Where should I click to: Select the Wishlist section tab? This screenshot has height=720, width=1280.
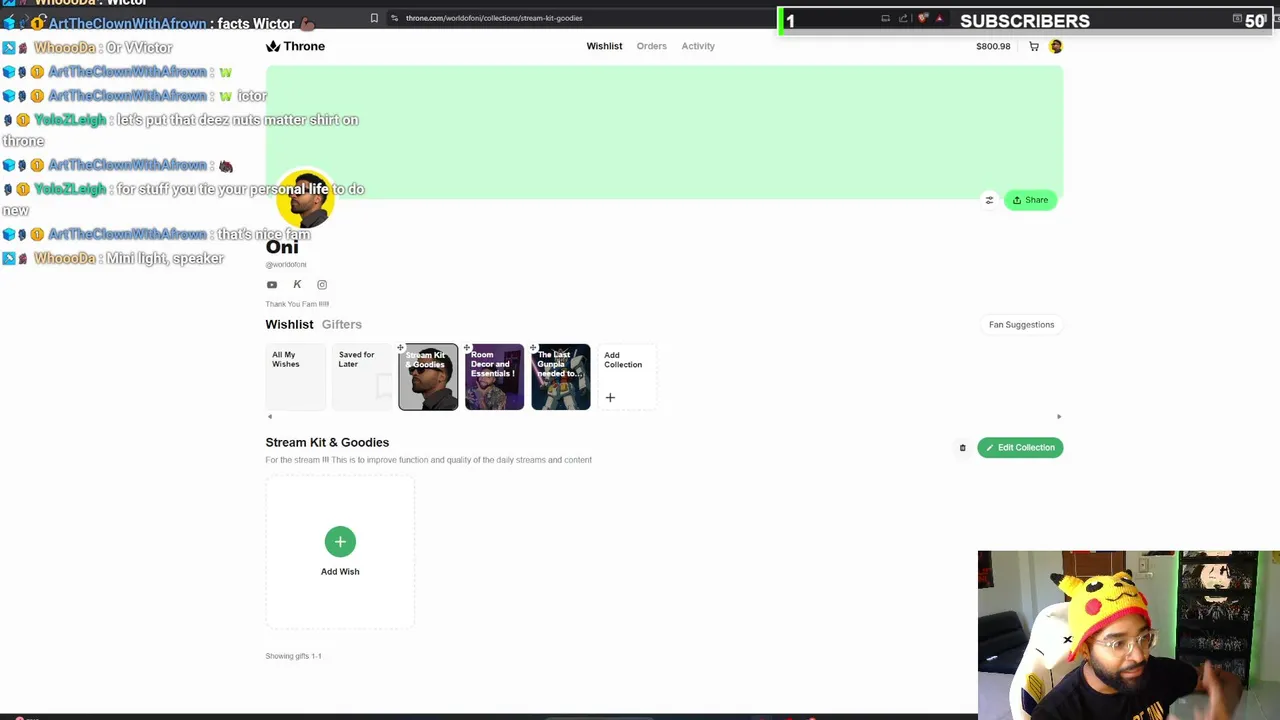289,324
